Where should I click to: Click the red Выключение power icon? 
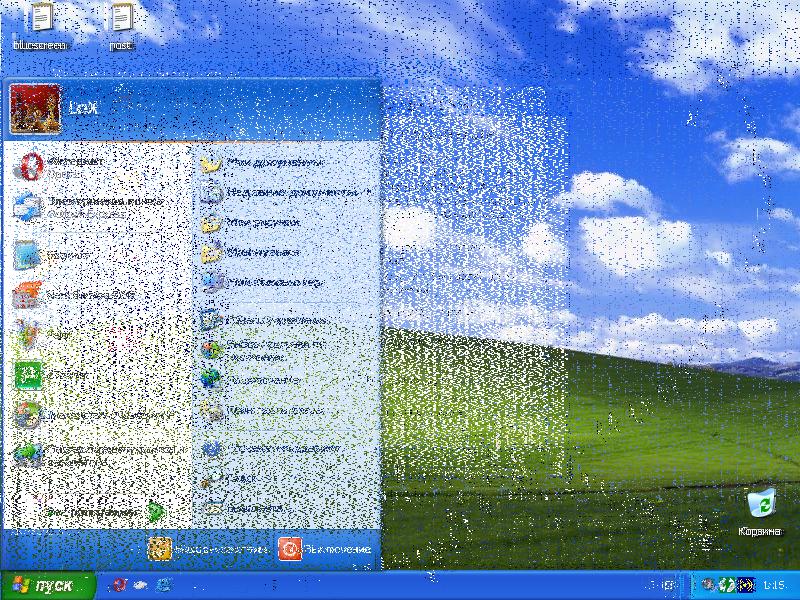click(289, 548)
